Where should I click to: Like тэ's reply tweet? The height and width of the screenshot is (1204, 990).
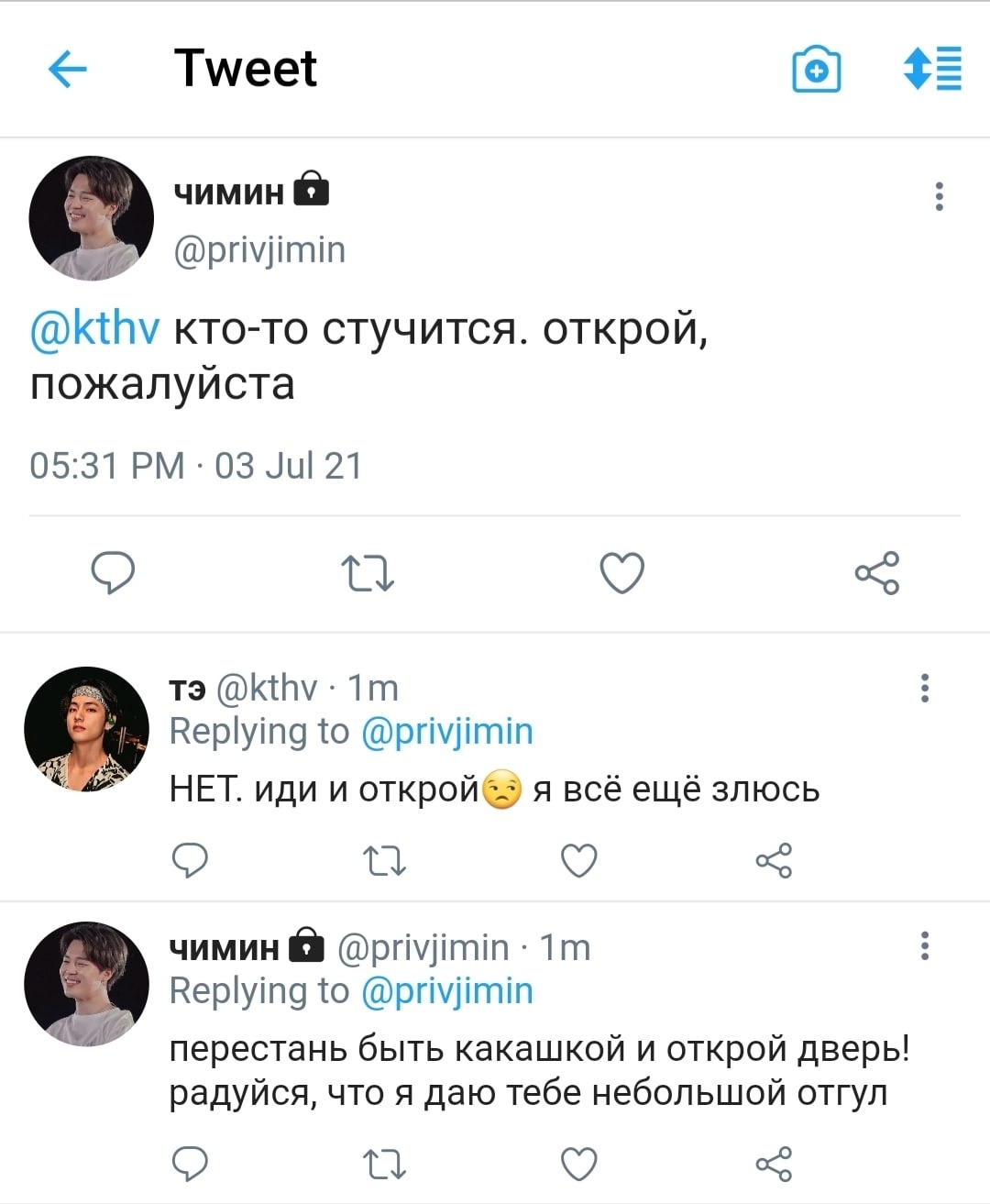point(579,861)
